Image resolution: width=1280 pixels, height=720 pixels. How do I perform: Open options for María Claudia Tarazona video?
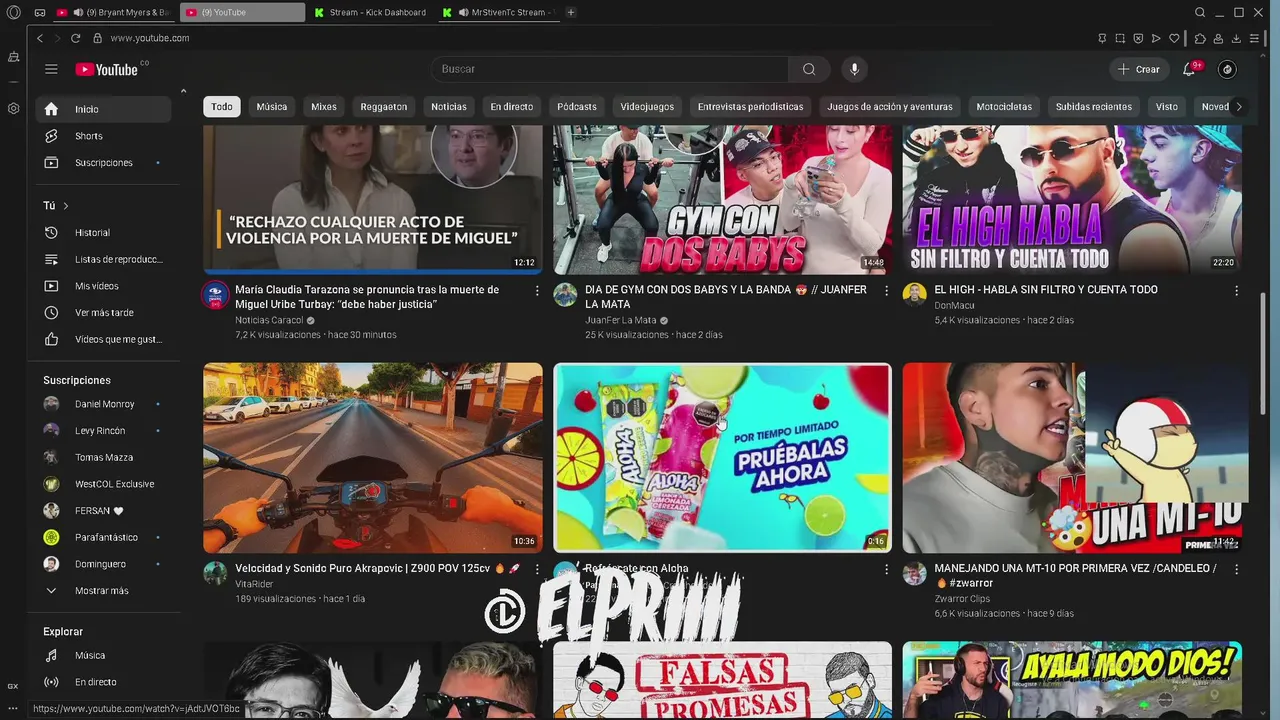[x=537, y=291]
